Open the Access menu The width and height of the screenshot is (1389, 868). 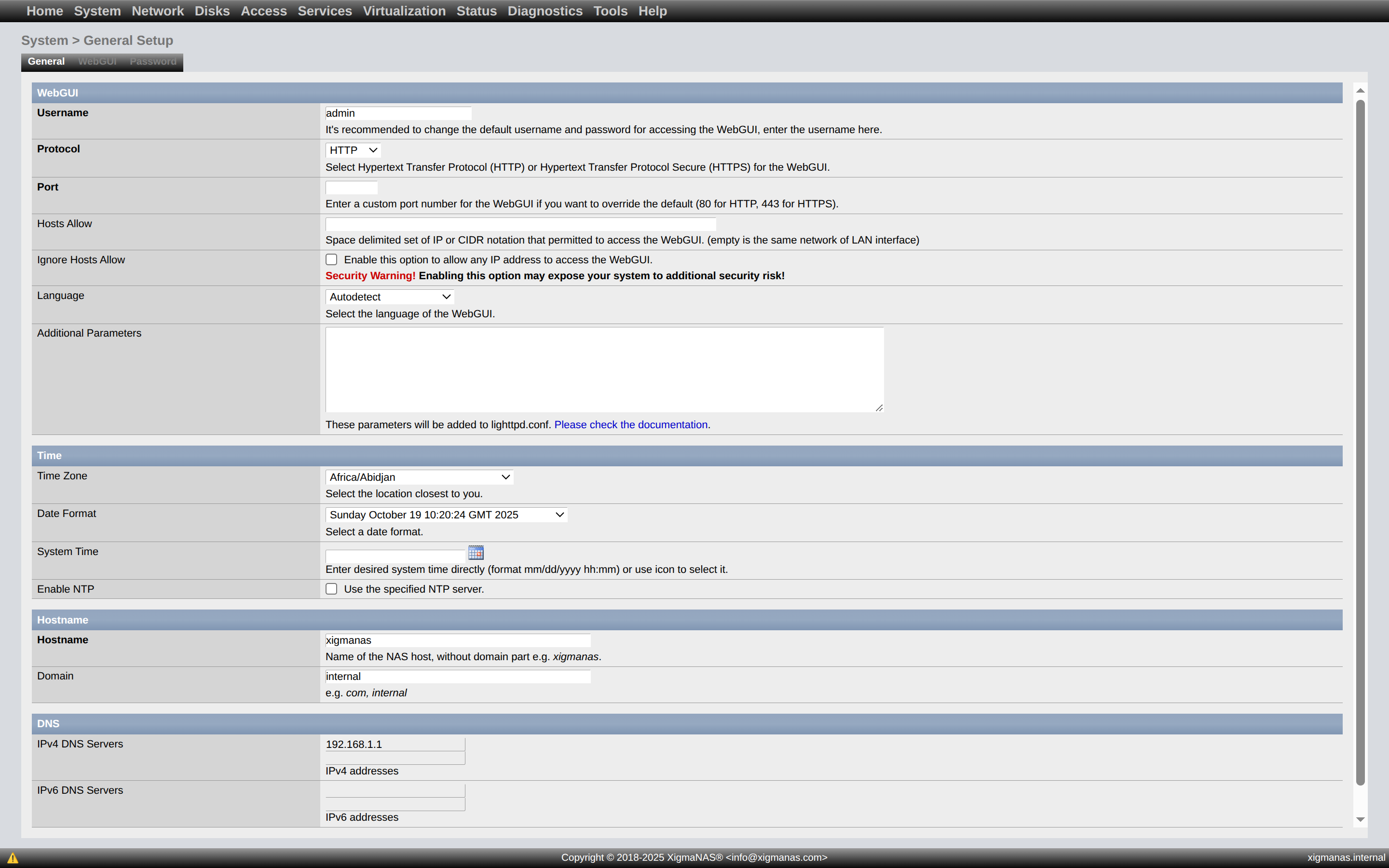click(263, 11)
